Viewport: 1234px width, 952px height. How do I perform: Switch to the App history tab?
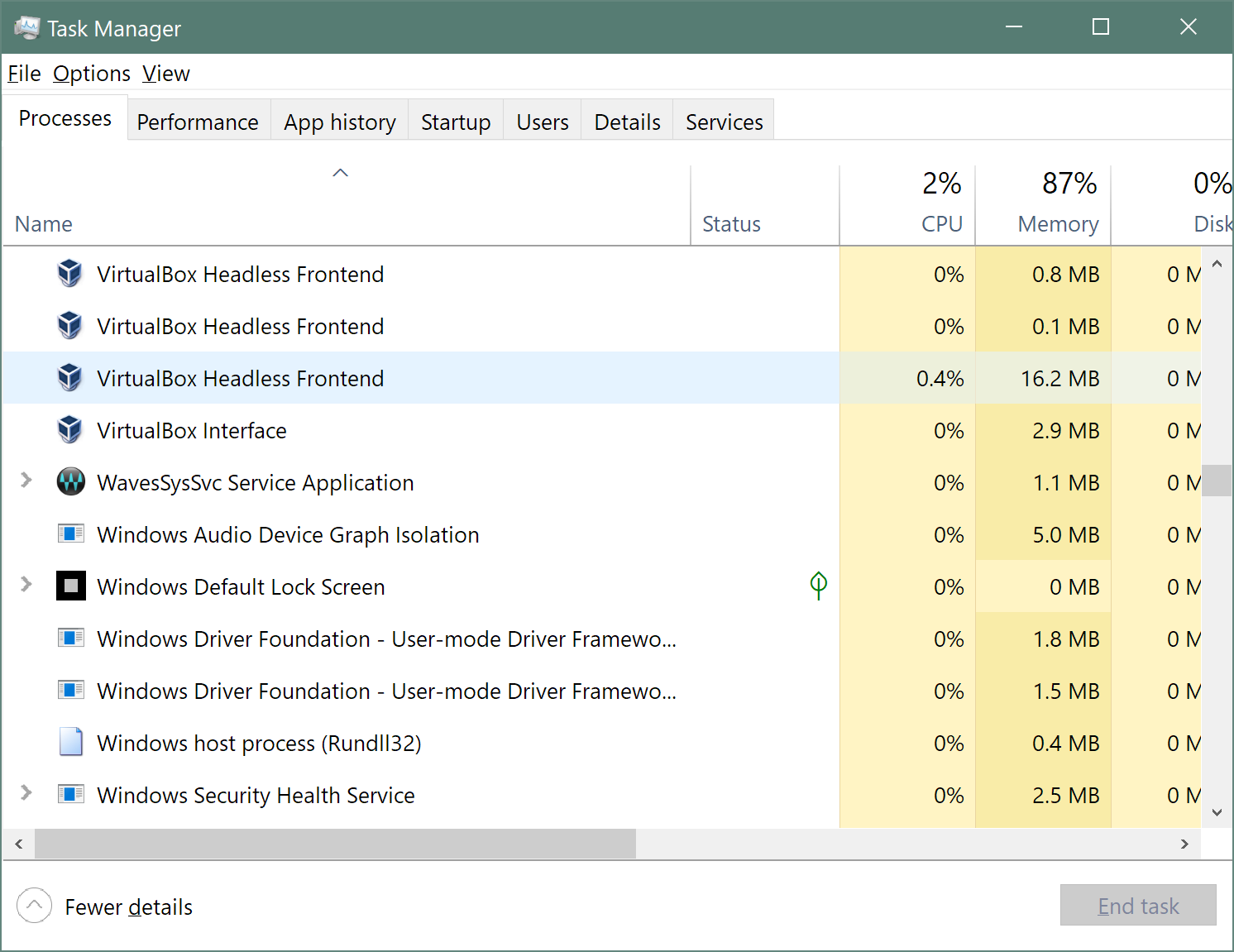340,122
